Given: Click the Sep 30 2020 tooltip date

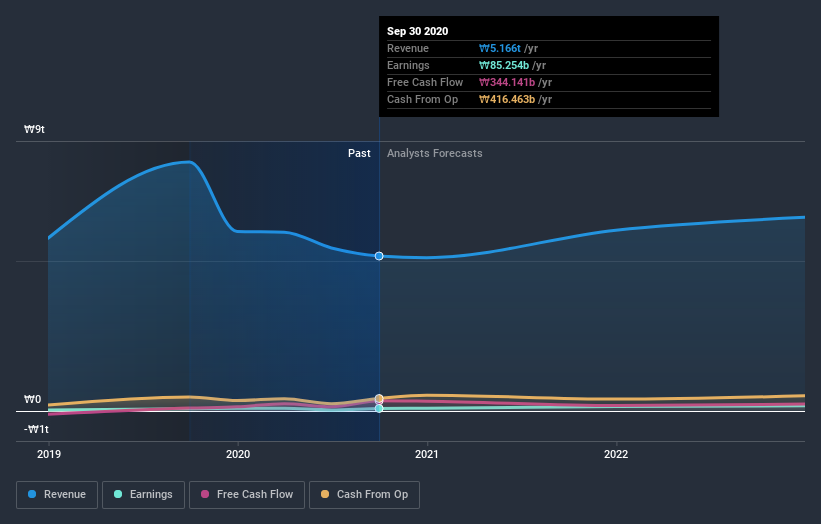Looking at the screenshot, I should pos(417,31).
